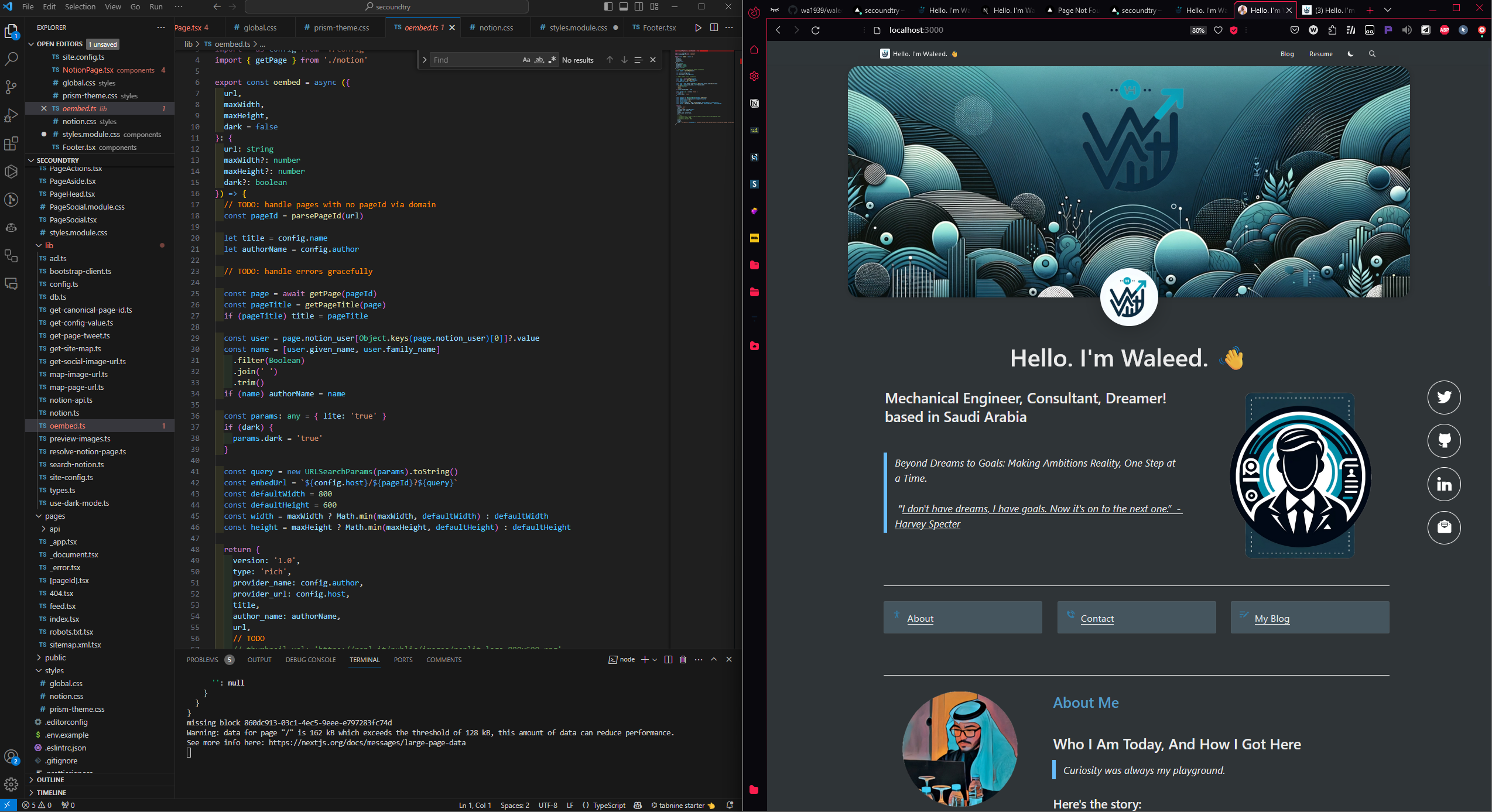Toggle dark mode moon icon on website
Image resolution: width=1492 pixels, height=812 pixels.
pos(1350,54)
